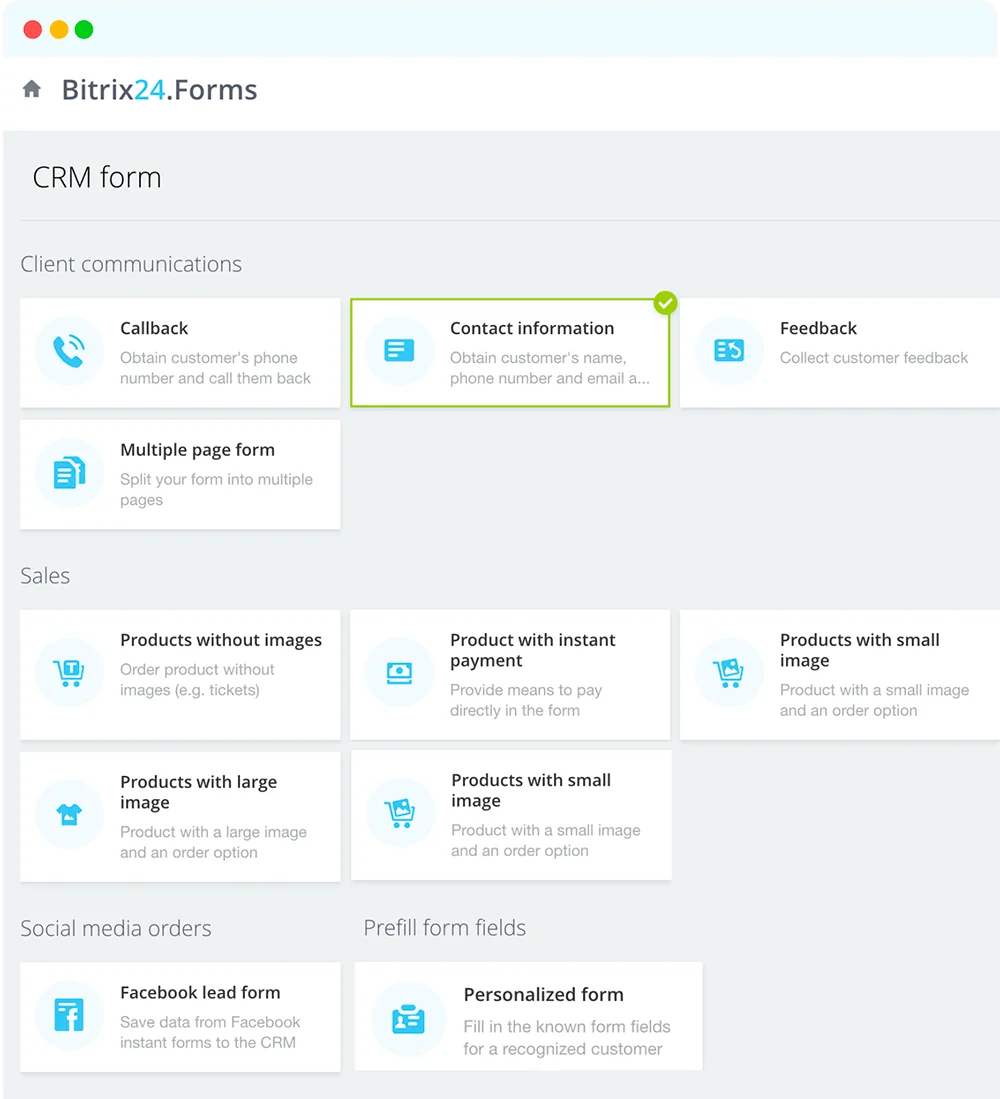Click the Contact information form icon
This screenshot has width=1000, height=1099.
point(398,352)
